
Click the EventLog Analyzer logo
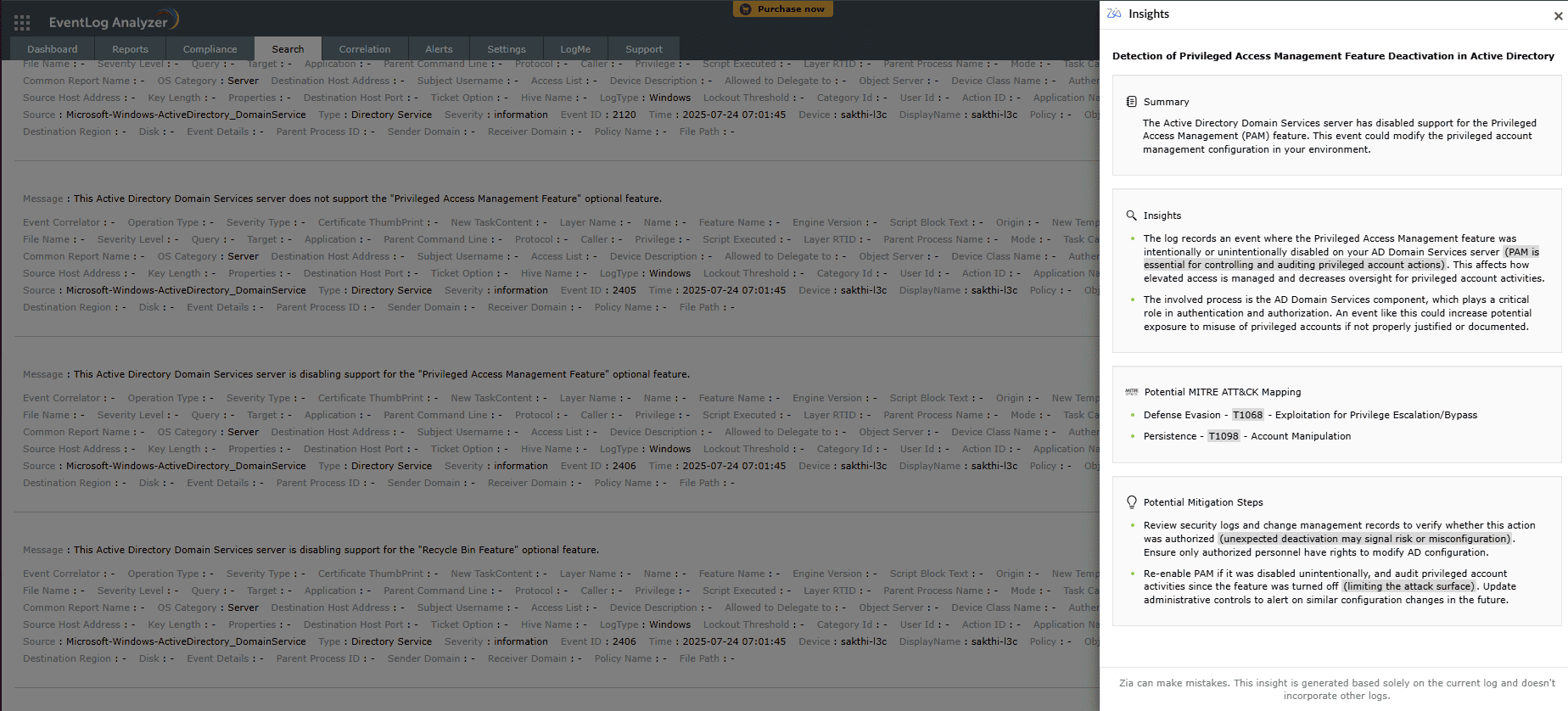tap(114, 20)
